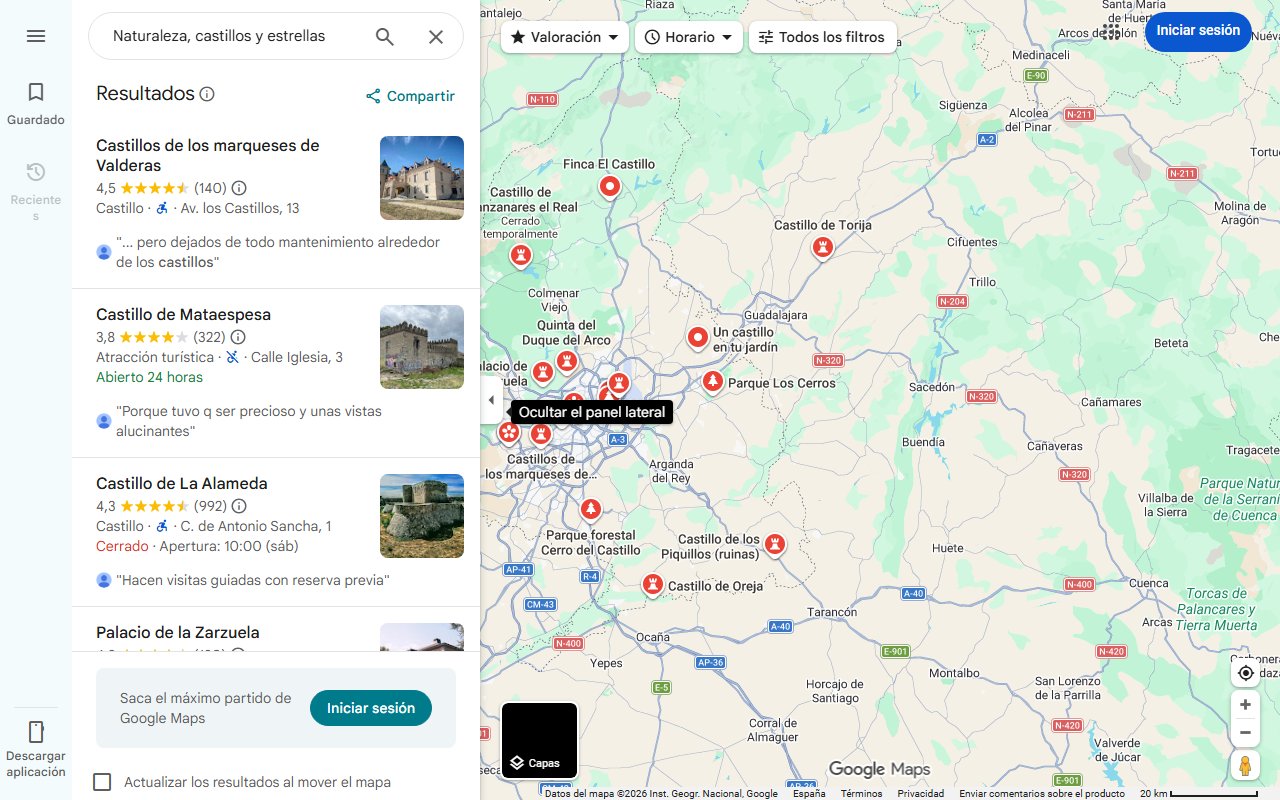Click the info icon beside Resultados

(207, 93)
